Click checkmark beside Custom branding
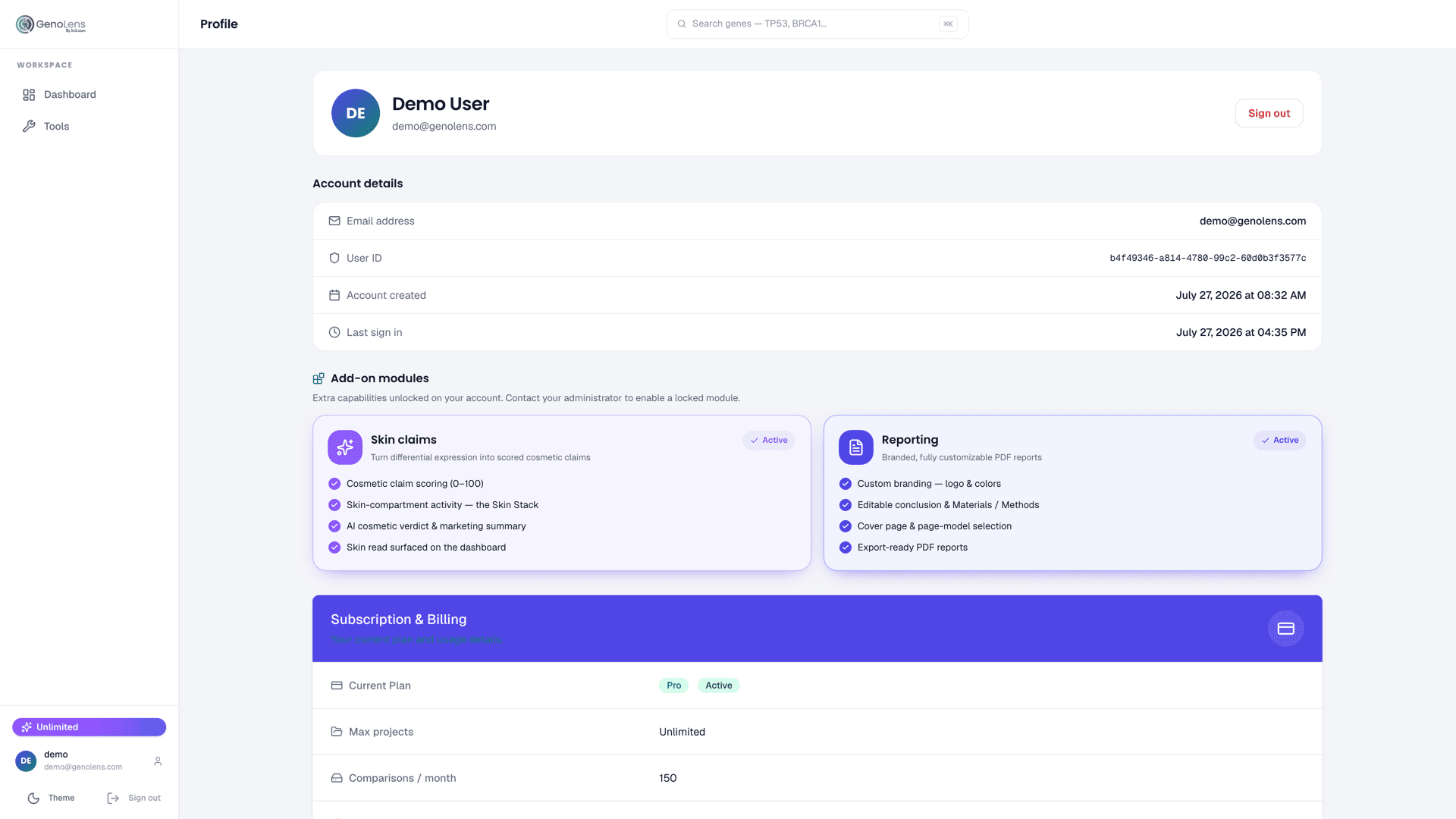 point(846,484)
